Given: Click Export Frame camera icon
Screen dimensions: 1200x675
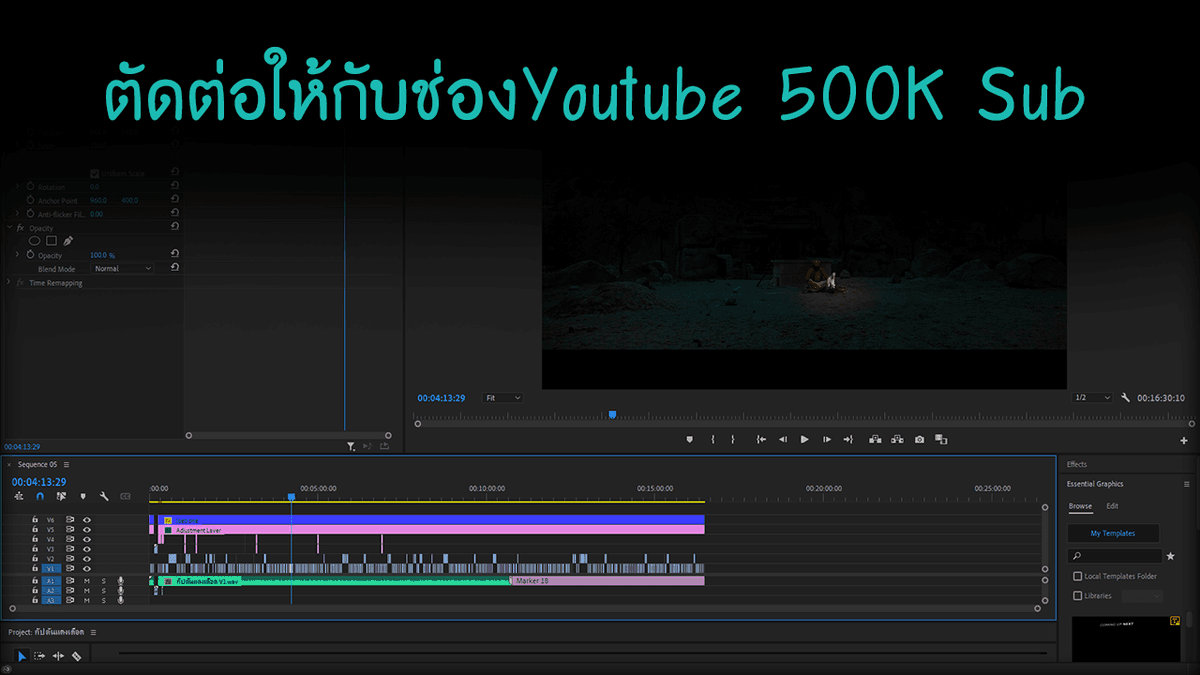Looking at the screenshot, I should pyautogui.click(x=919, y=439).
